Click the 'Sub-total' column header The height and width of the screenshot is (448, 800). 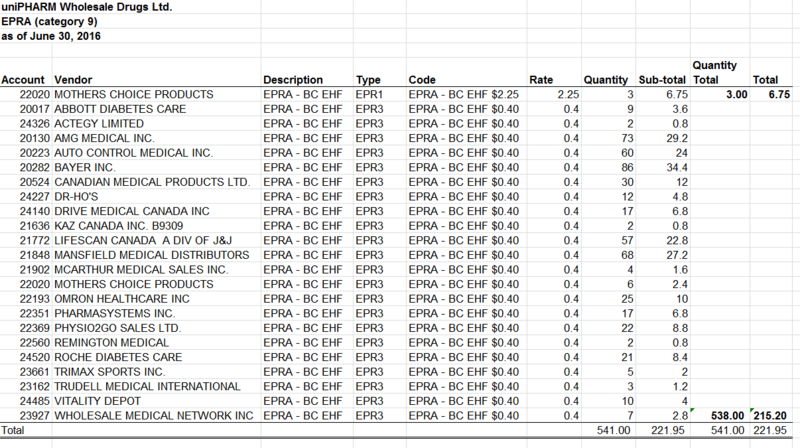tap(662, 80)
